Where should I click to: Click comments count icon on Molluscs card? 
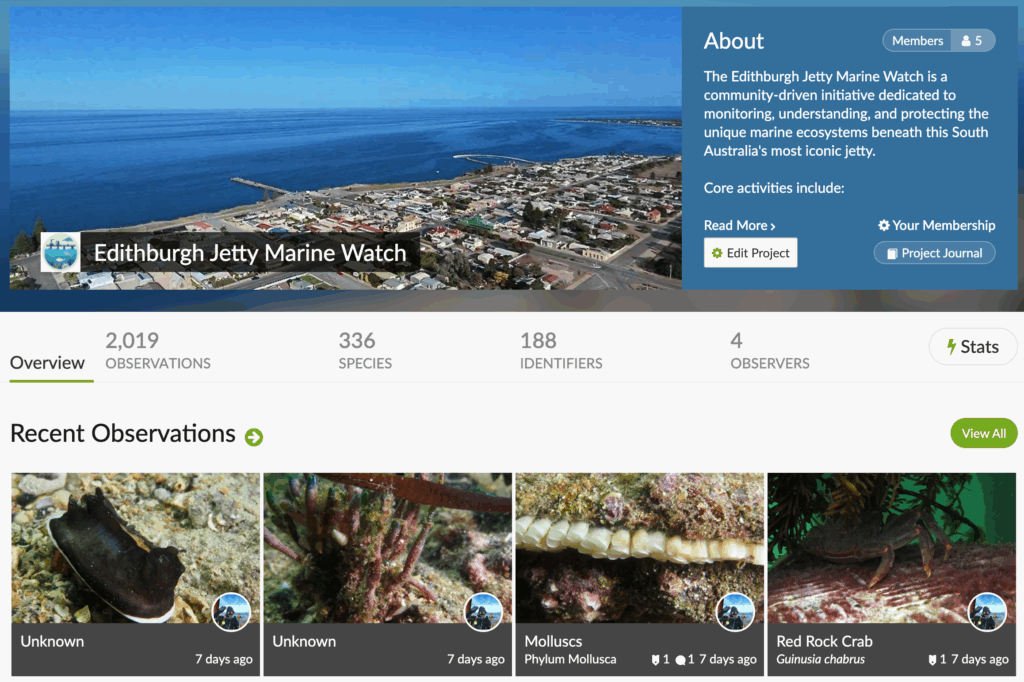point(681,660)
